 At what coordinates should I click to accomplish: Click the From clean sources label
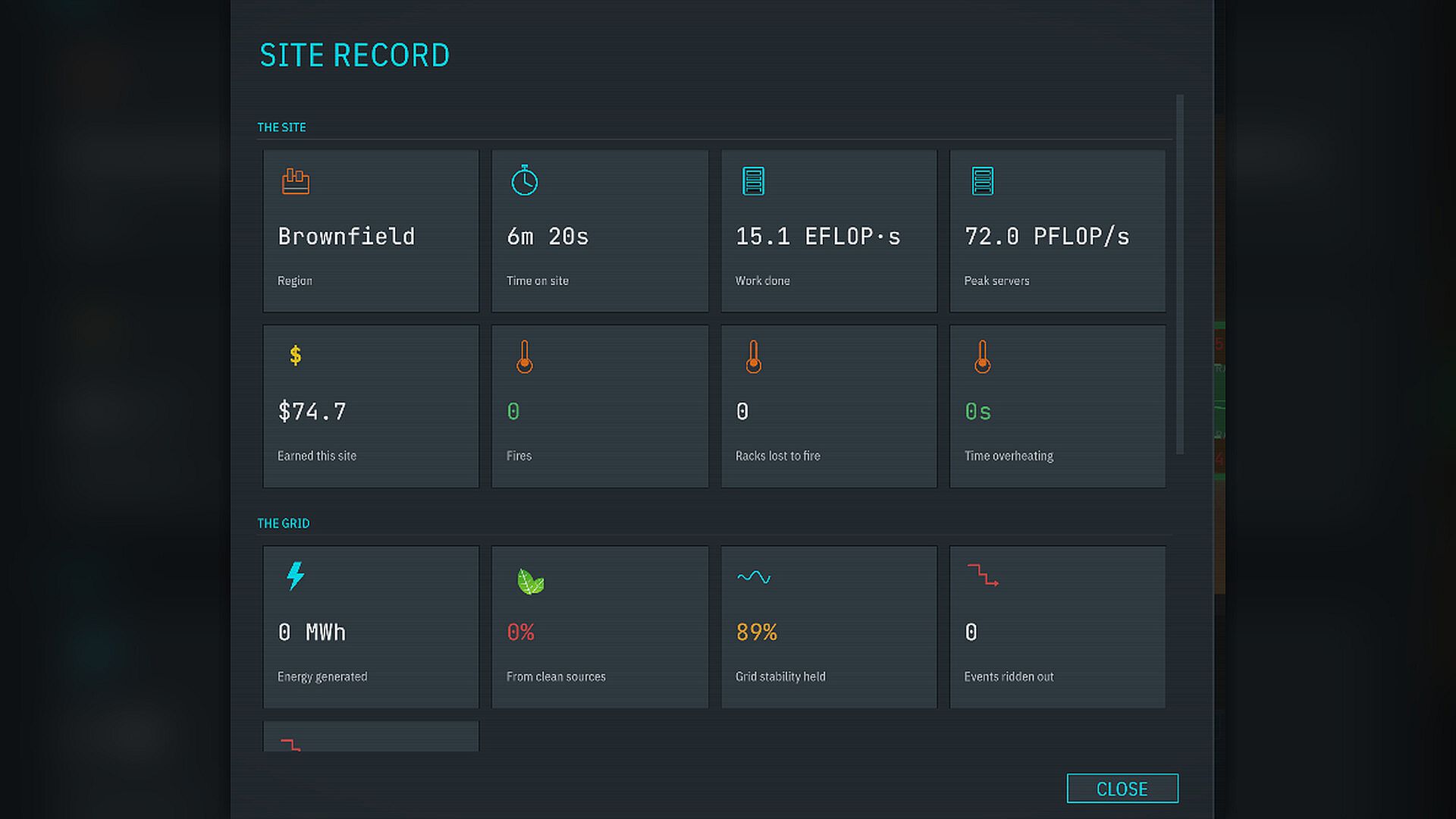click(556, 676)
